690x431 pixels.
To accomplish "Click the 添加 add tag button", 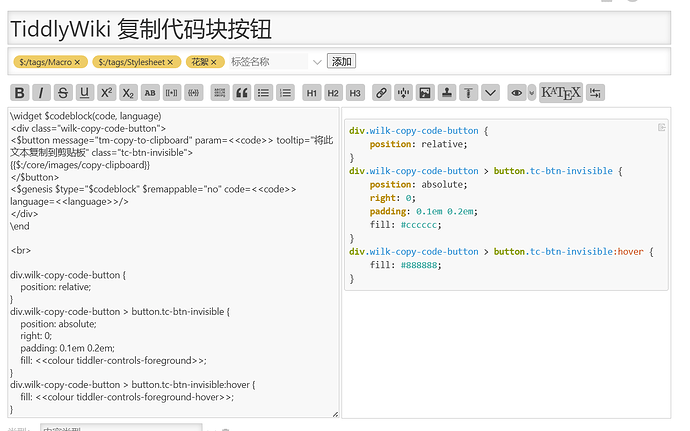I will pyautogui.click(x=341, y=61).
